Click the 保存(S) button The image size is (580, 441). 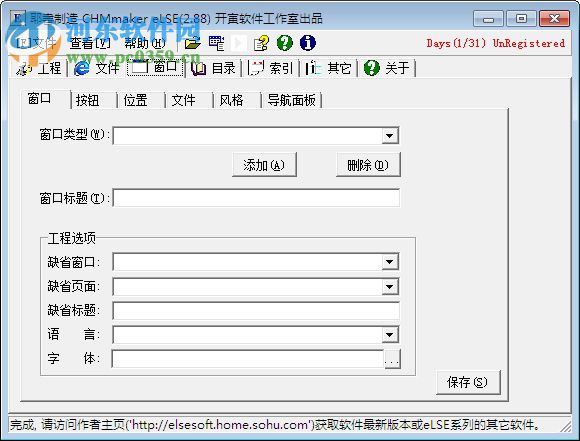pos(468,382)
